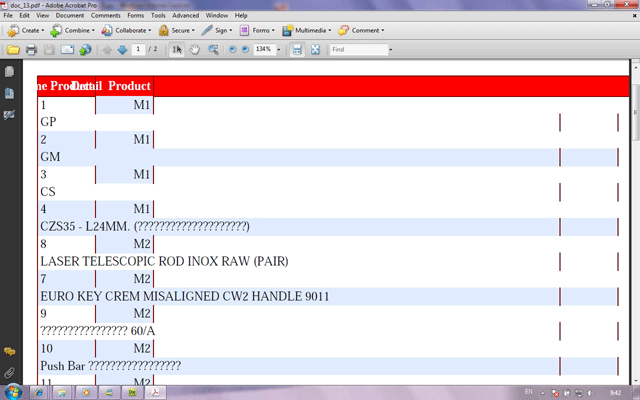Click the volume speaker tray icon
The width and height of the screenshot is (640, 400).
point(590,393)
